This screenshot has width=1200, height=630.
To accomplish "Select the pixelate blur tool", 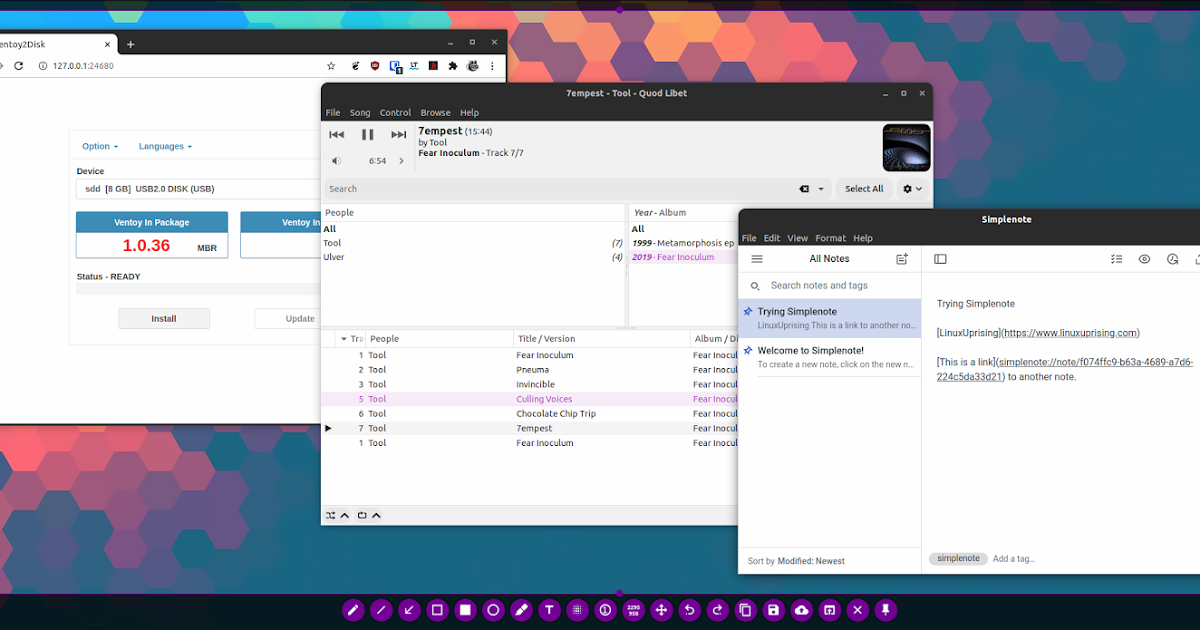I will (x=577, y=610).
